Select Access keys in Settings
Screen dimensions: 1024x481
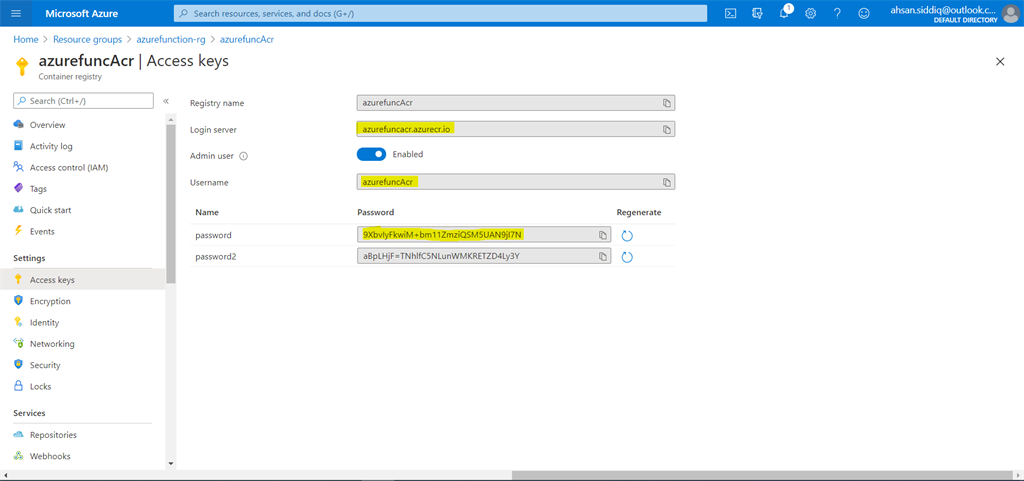pos(83,280)
